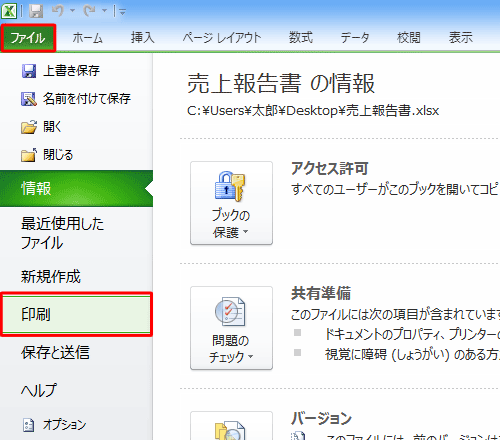
Task: Click the lock and key icon
Action: pos(230,186)
